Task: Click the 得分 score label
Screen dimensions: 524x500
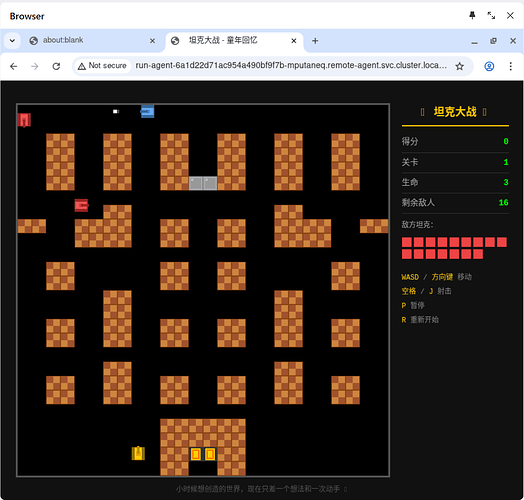Action: click(410, 141)
